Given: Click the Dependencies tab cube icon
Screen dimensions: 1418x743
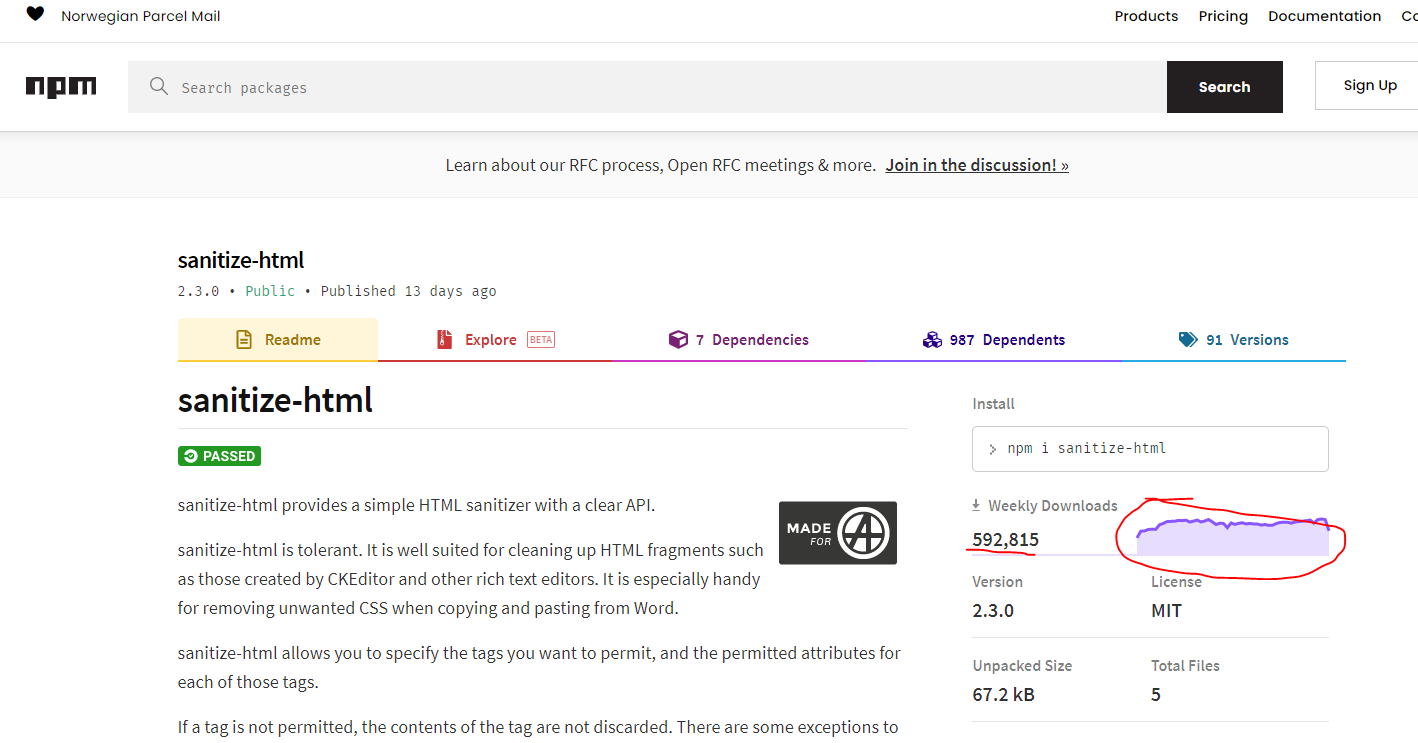Looking at the screenshot, I should click(x=678, y=340).
